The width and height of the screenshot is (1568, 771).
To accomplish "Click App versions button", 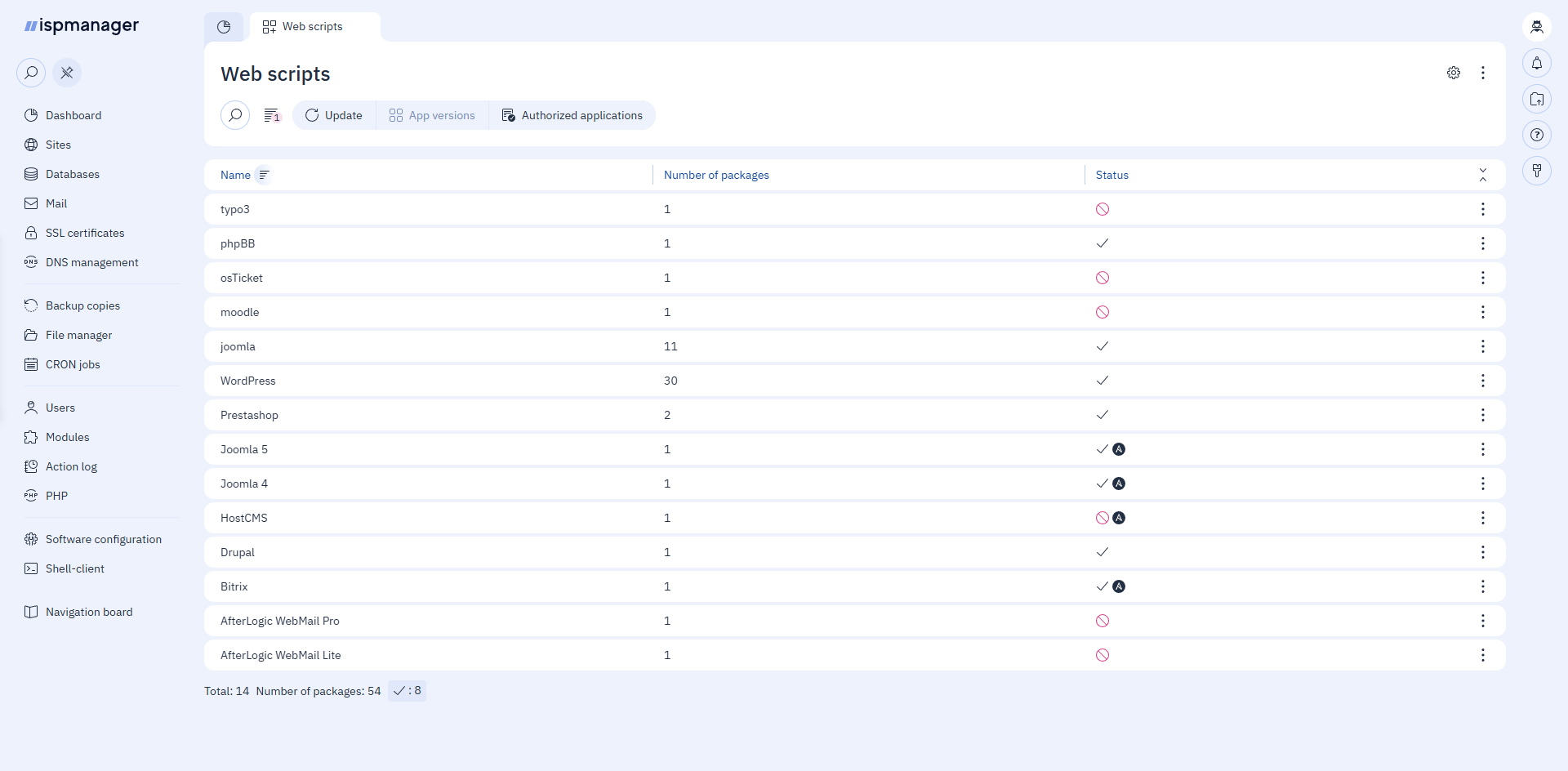I will 432,115.
